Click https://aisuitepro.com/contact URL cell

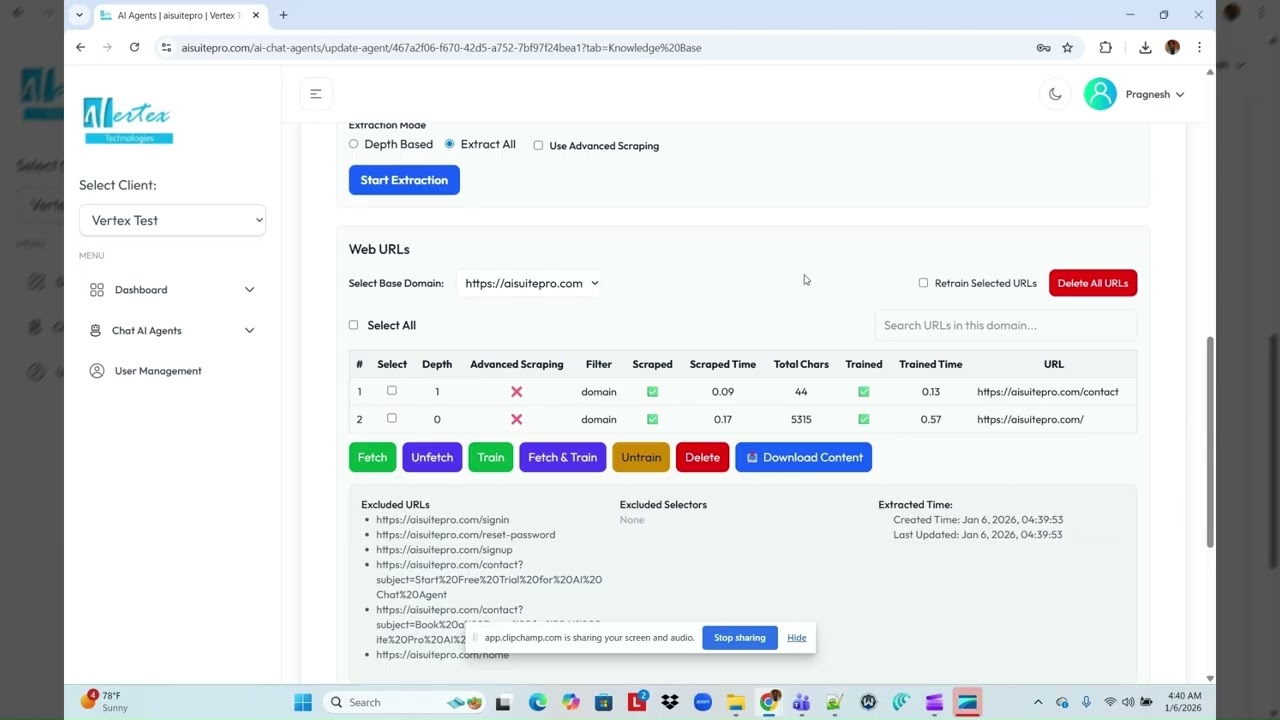click(1048, 392)
